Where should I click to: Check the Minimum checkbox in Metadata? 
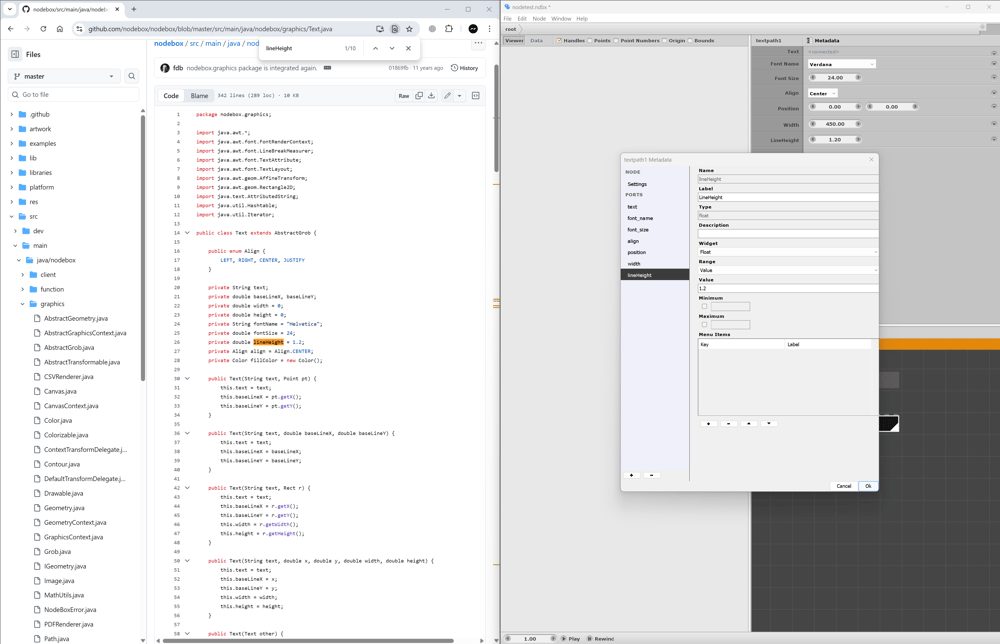coord(704,307)
